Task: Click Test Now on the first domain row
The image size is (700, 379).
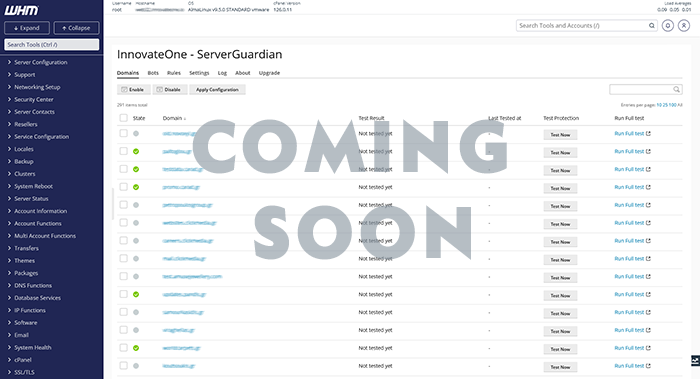Action: [x=560, y=135]
